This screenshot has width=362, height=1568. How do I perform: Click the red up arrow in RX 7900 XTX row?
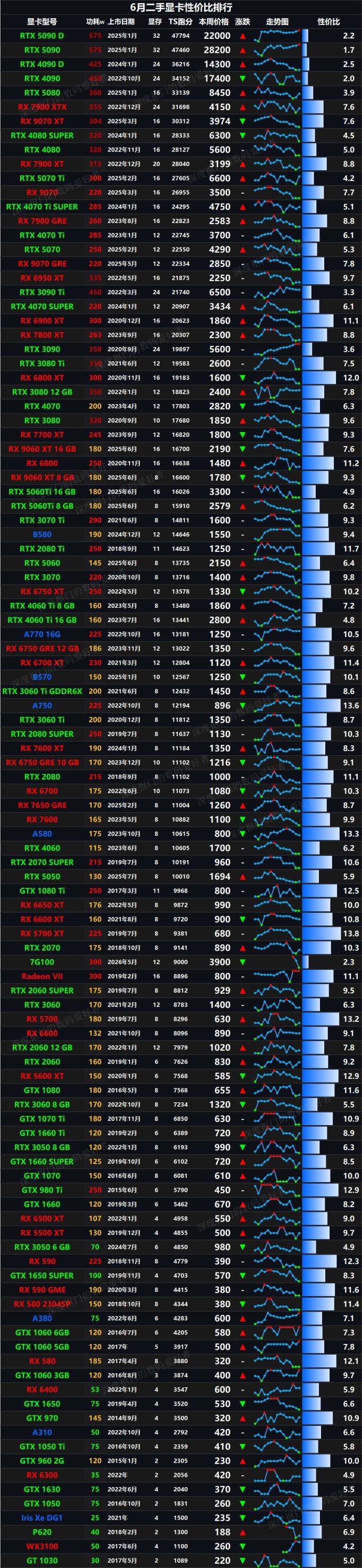(x=243, y=107)
